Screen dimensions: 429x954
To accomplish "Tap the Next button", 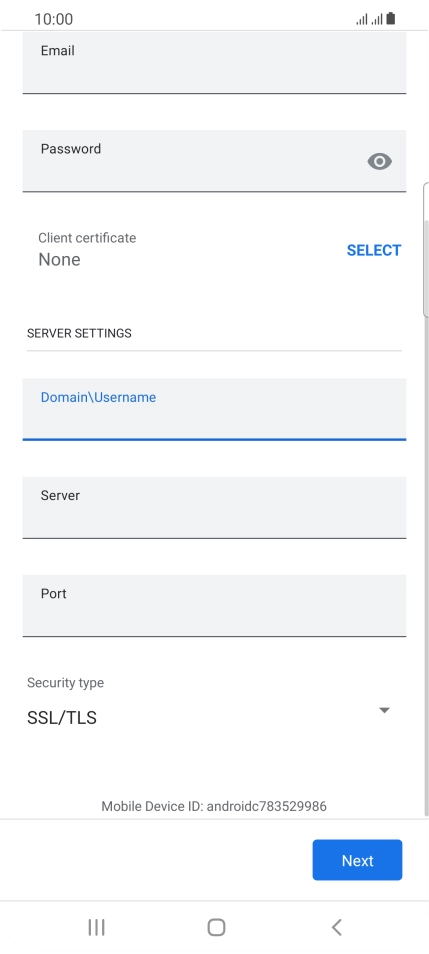I will [357, 860].
